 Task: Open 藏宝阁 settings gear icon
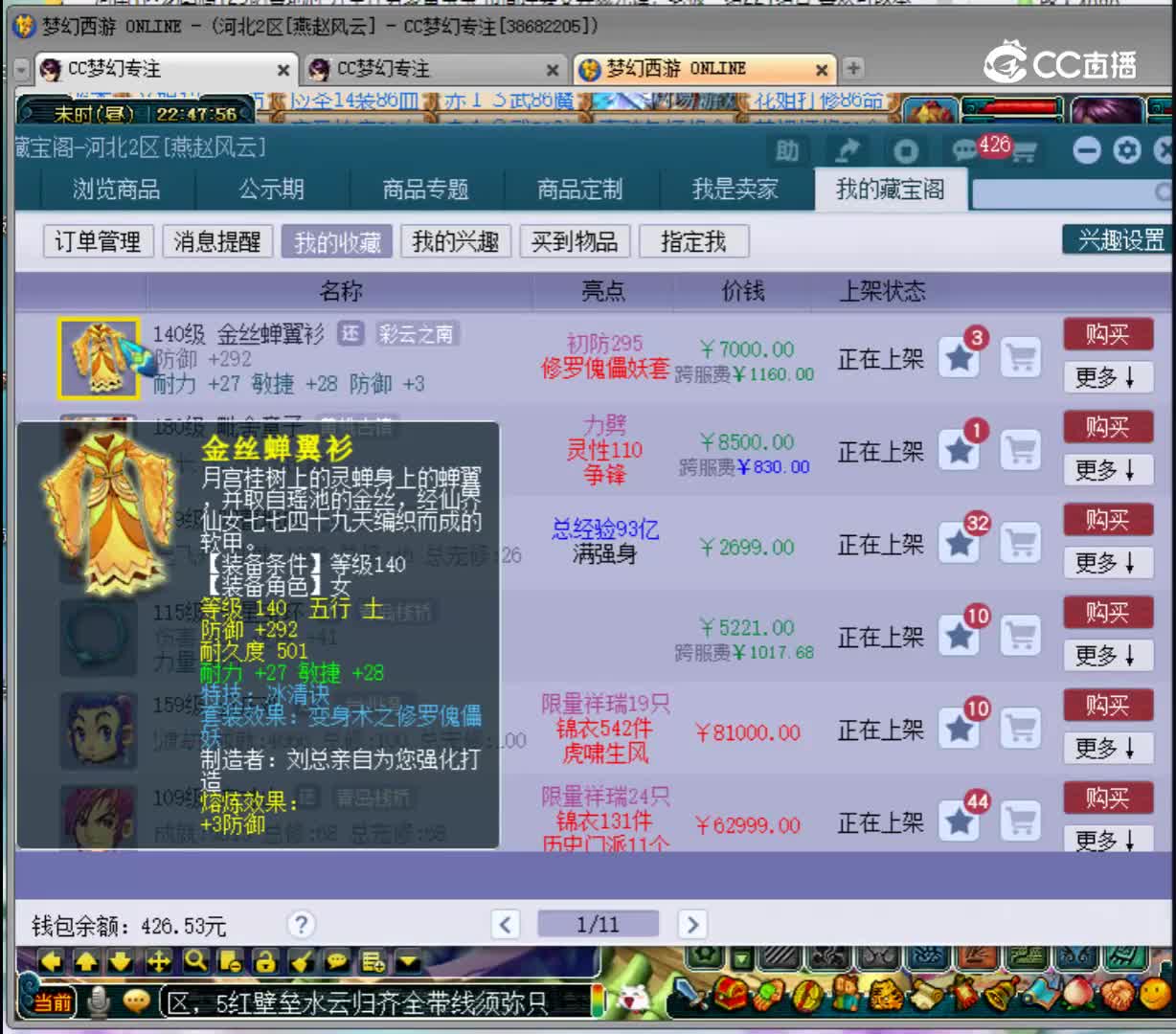[x=1127, y=150]
